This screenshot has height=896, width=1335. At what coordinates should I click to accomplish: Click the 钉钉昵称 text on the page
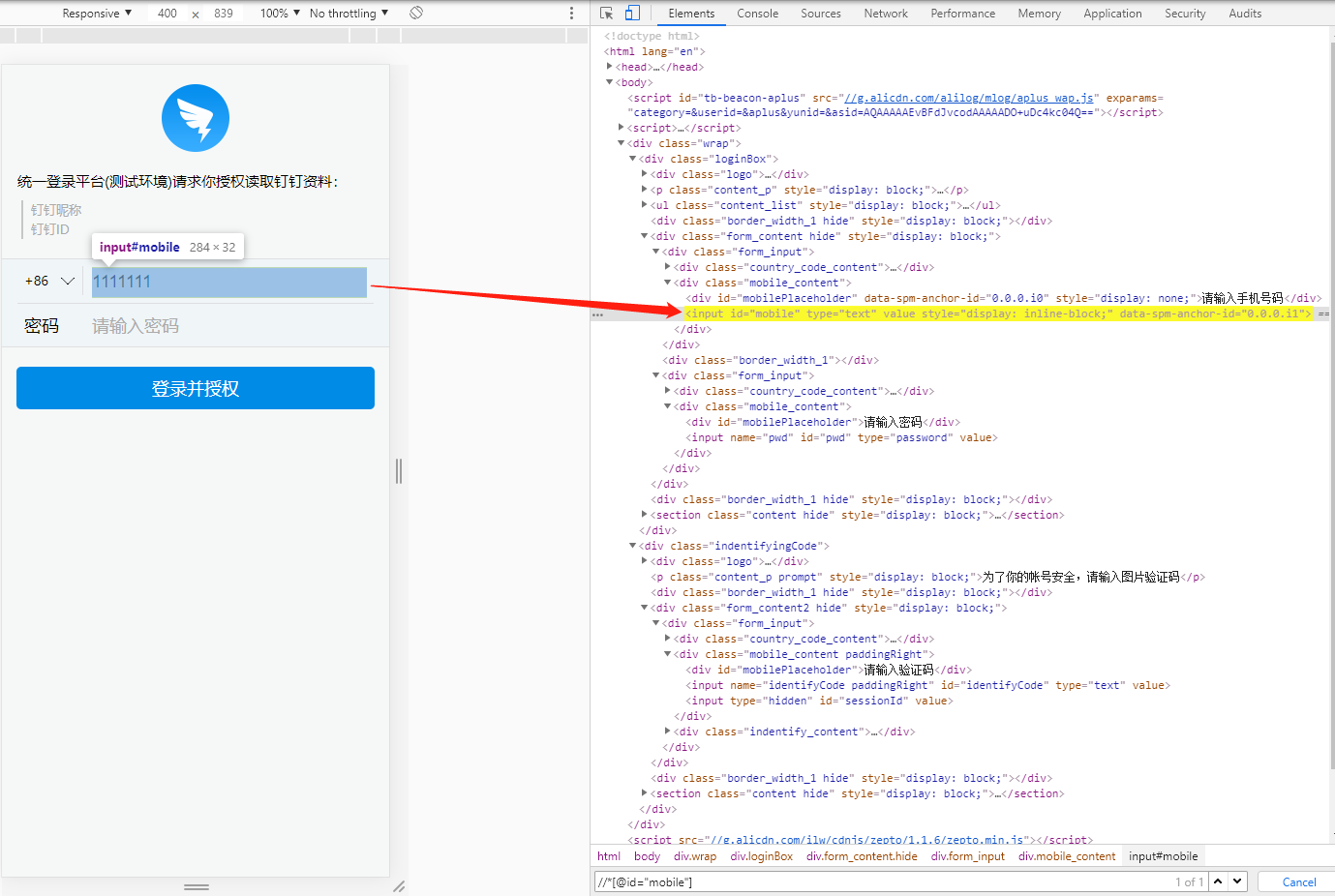(56, 210)
